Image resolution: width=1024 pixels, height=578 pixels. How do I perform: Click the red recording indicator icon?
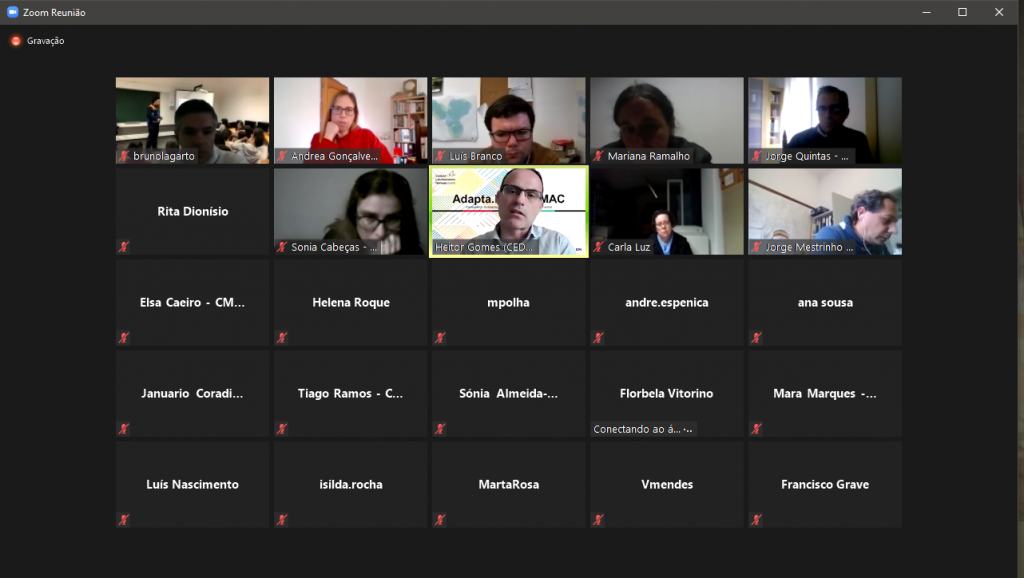point(16,40)
